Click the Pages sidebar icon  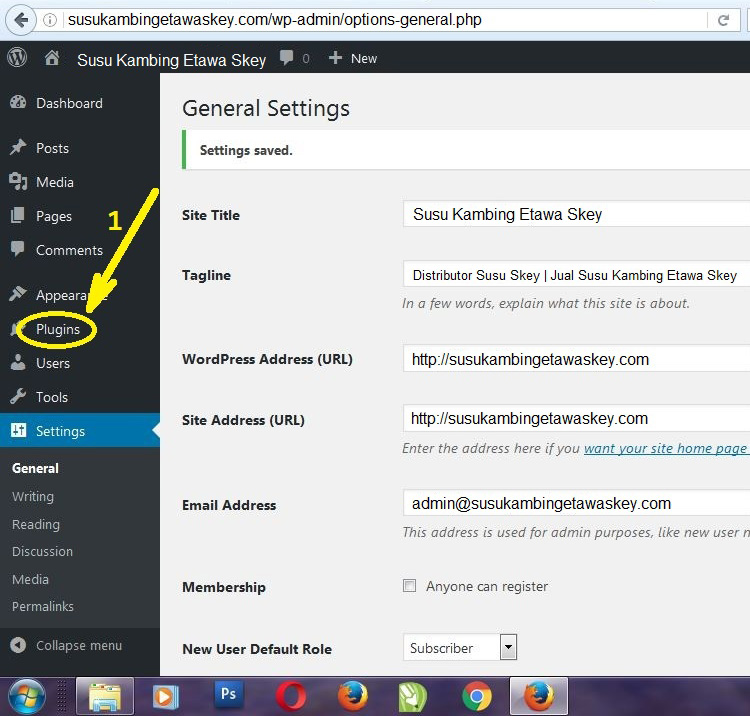[x=18, y=216]
